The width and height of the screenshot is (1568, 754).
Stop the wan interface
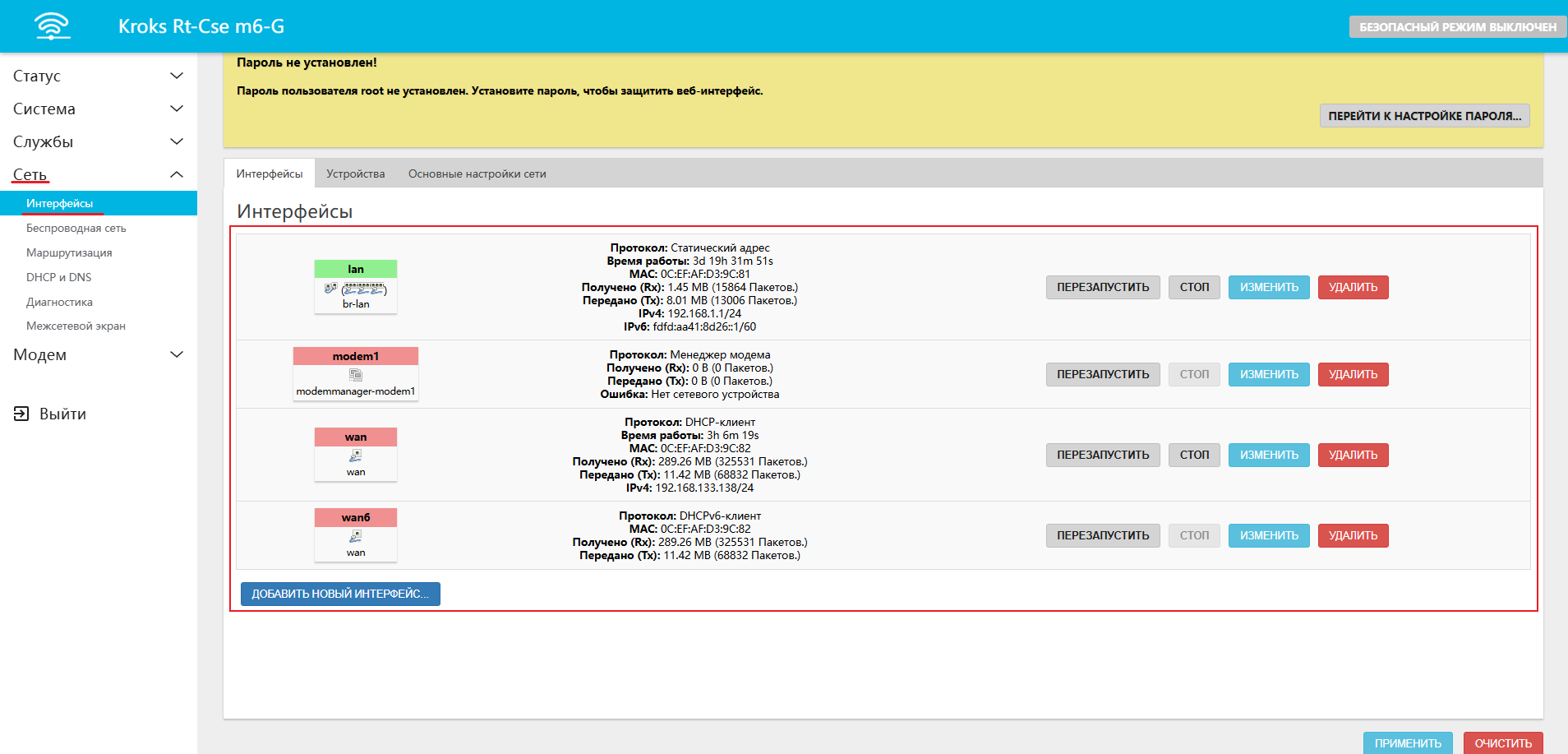(1194, 455)
